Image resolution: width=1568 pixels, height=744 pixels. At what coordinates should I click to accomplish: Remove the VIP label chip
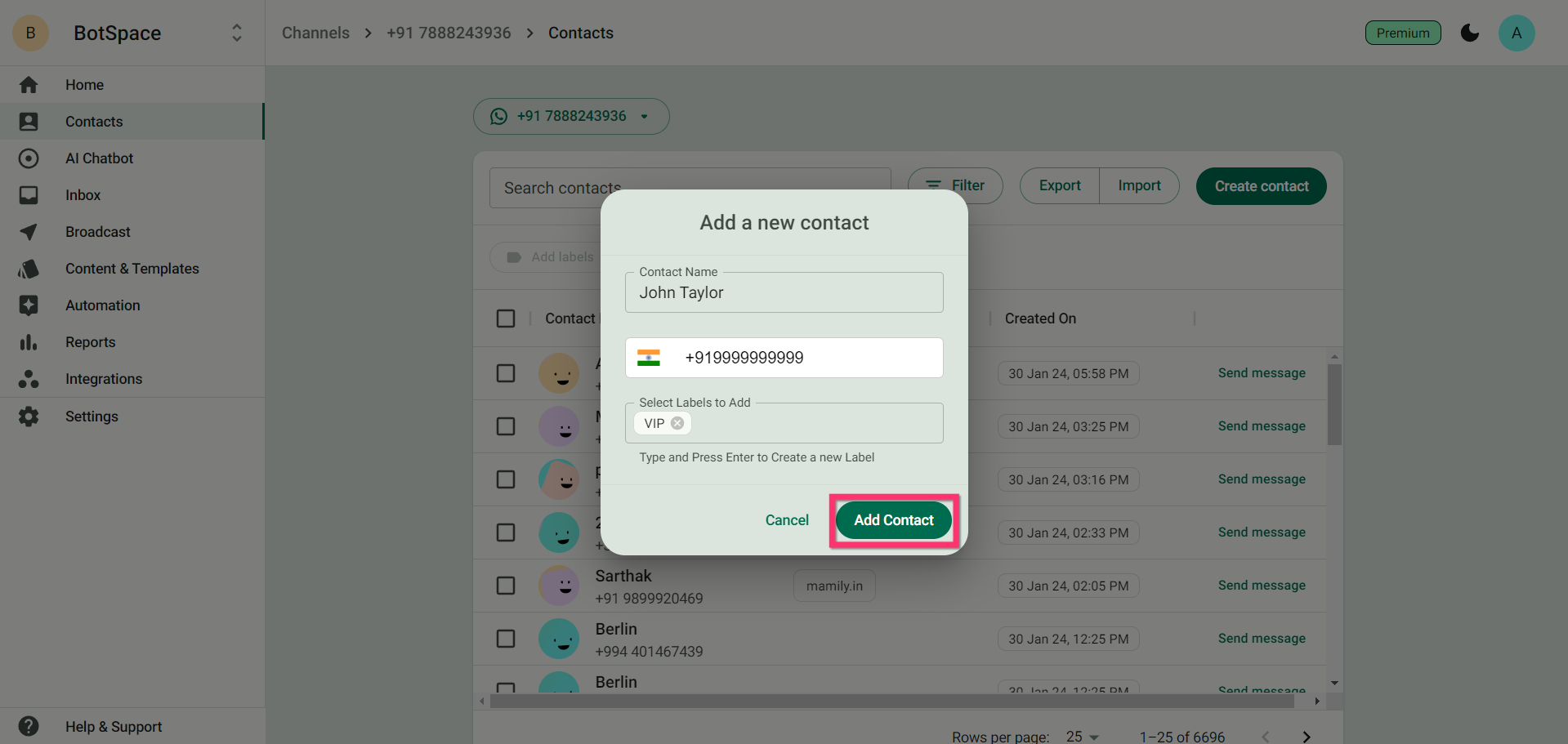(677, 423)
